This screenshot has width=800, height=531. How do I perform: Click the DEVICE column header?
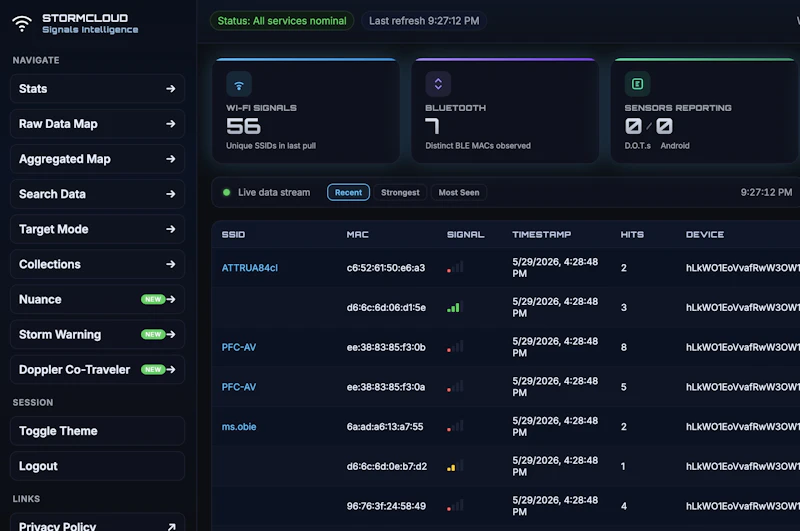point(705,235)
